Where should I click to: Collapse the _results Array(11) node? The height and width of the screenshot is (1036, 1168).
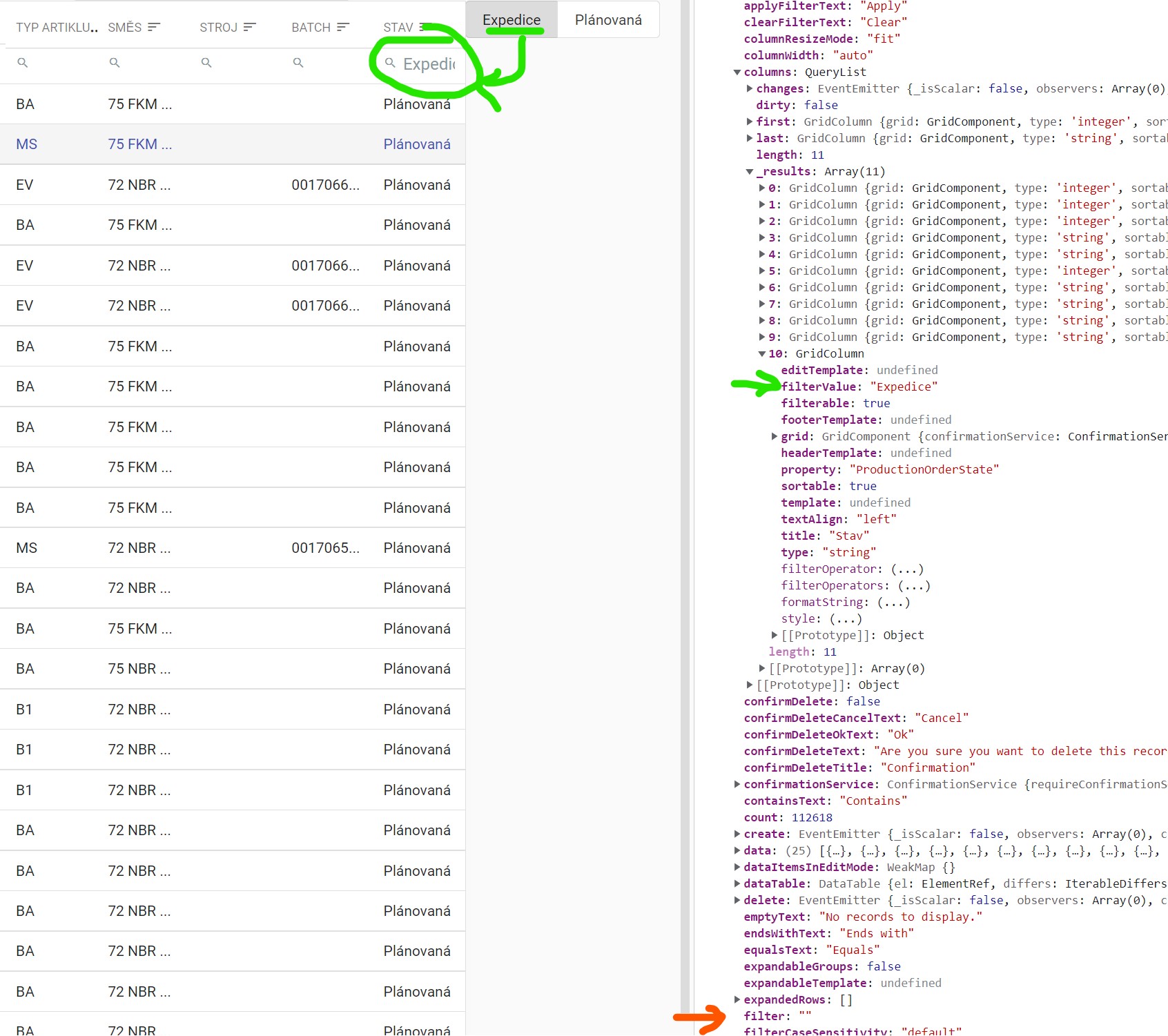click(x=748, y=171)
